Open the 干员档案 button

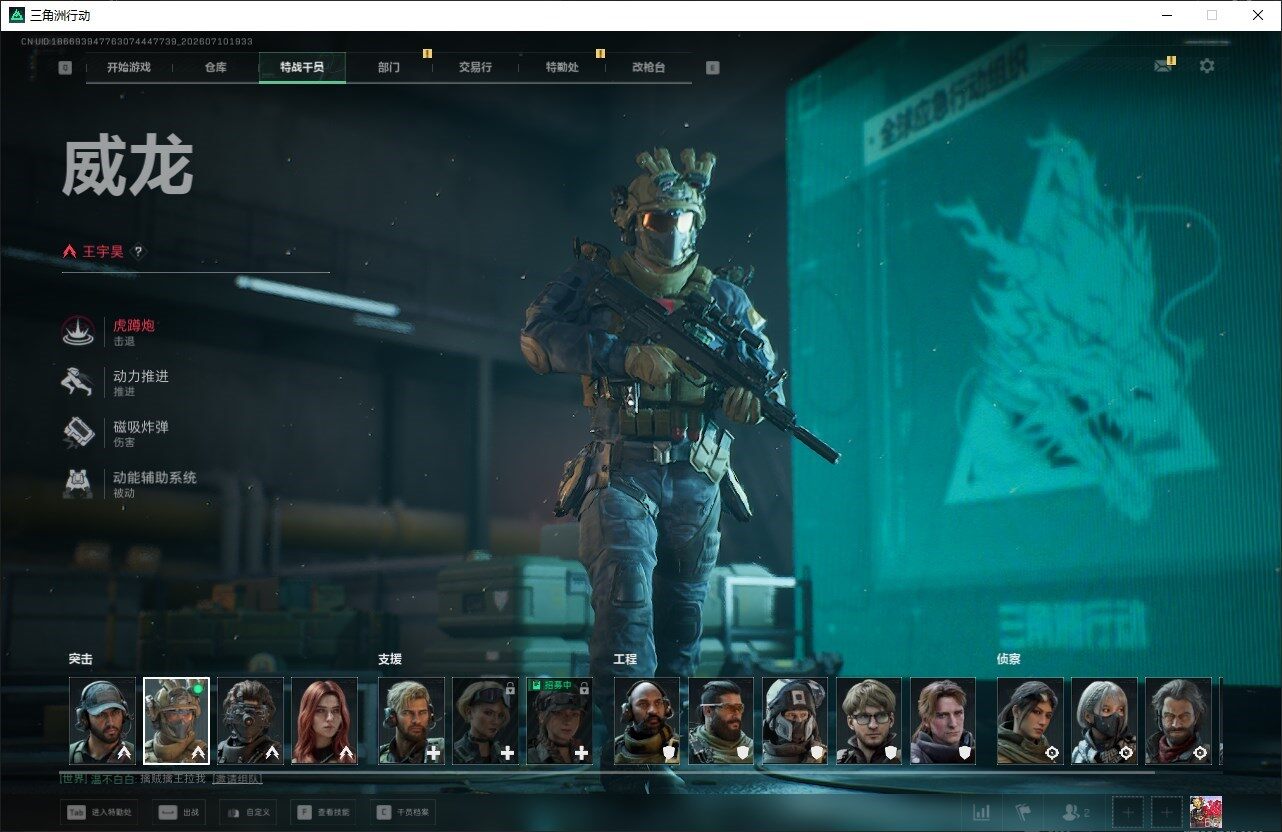(402, 813)
